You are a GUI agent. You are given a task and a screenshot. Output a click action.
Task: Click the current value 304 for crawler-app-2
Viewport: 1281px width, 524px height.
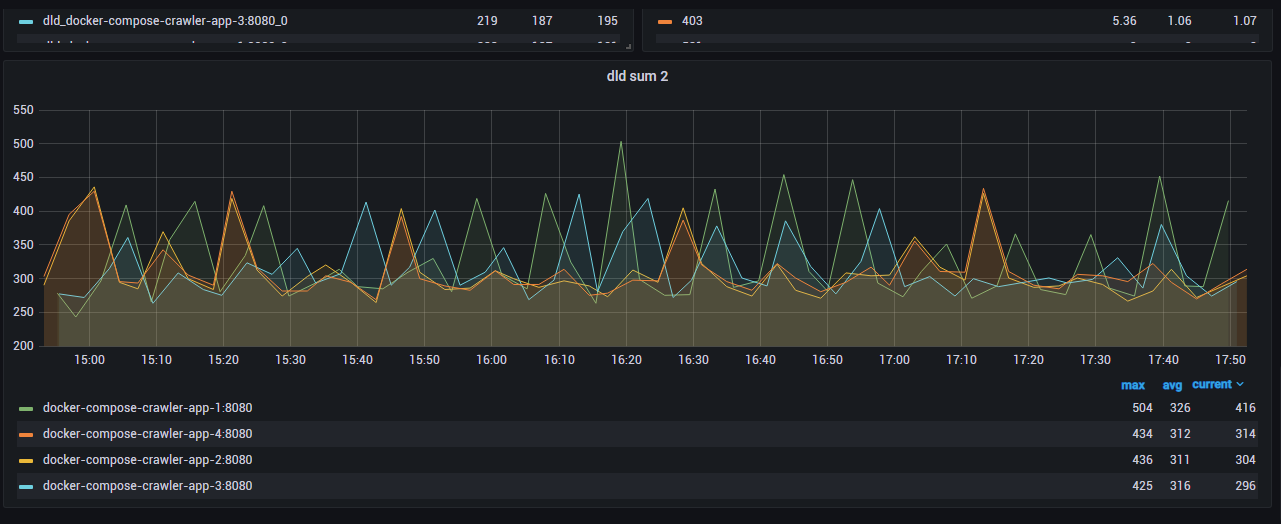pyautogui.click(x=1245, y=460)
